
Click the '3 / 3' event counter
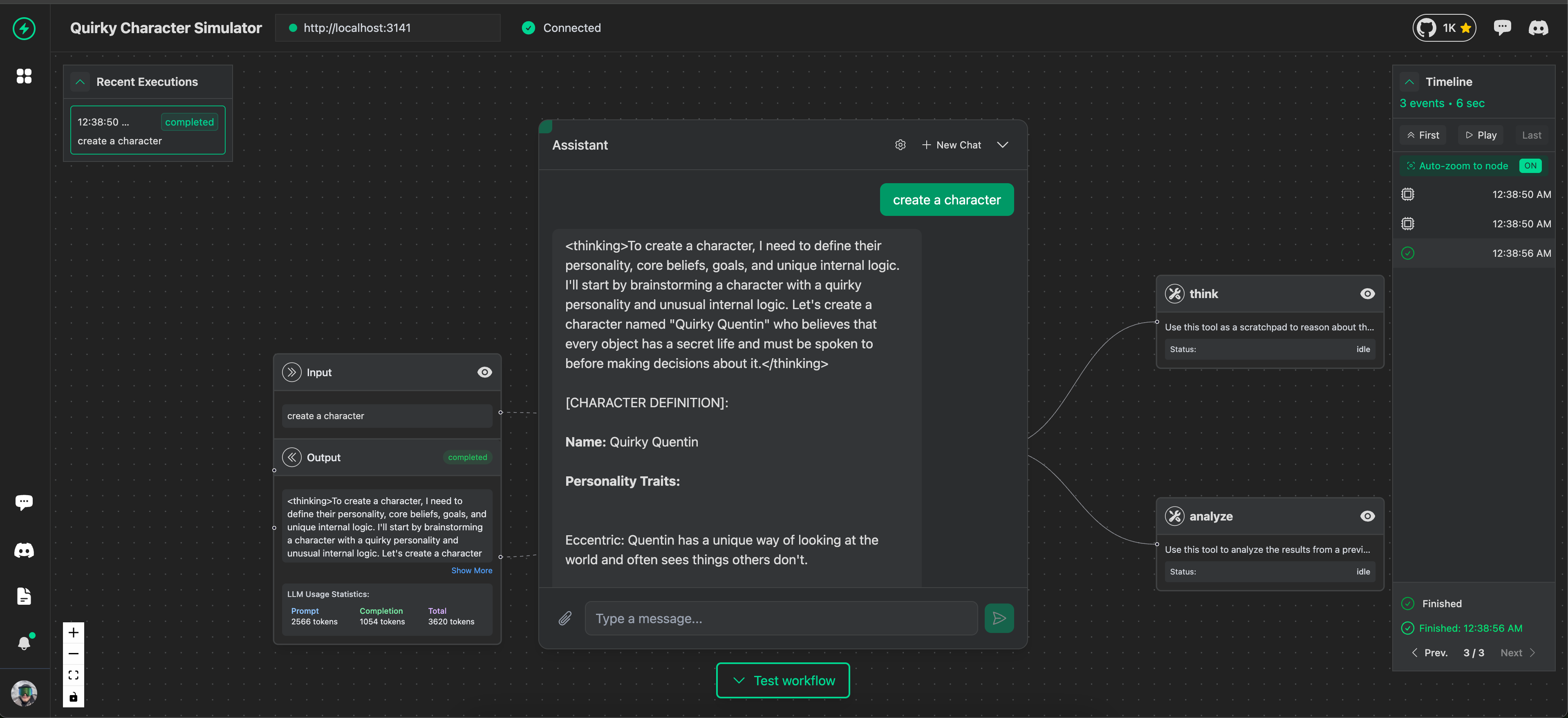[x=1474, y=652]
